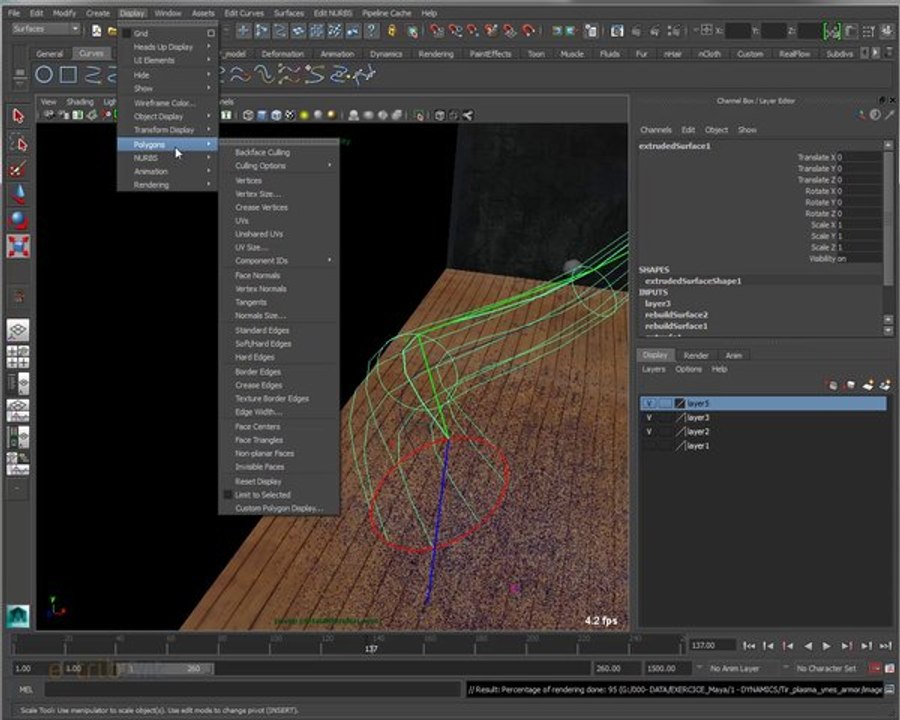900x720 pixels.
Task: Expand the Hide submenu
Action: click(x=167, y=75)
